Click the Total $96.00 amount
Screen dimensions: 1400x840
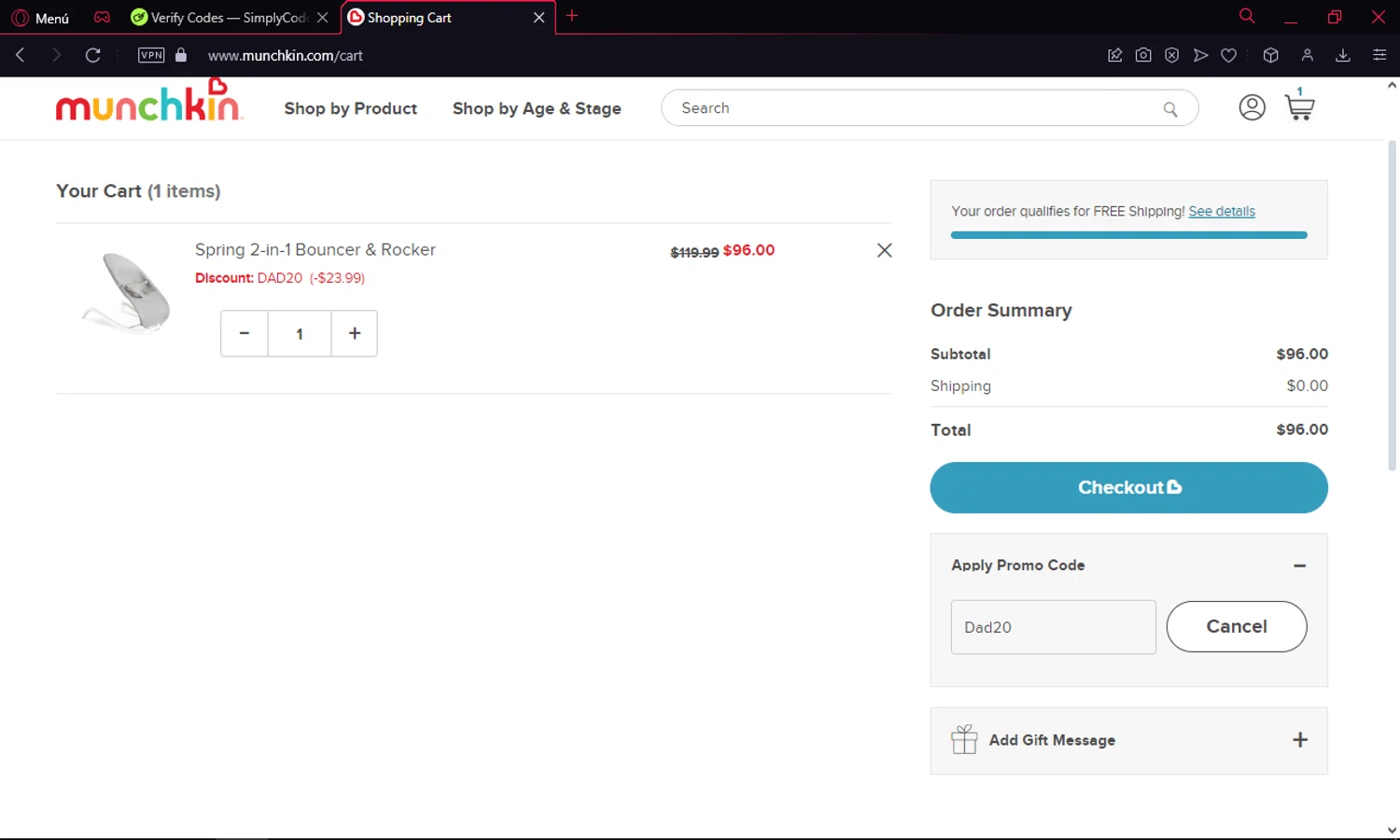click(1302, 429)
